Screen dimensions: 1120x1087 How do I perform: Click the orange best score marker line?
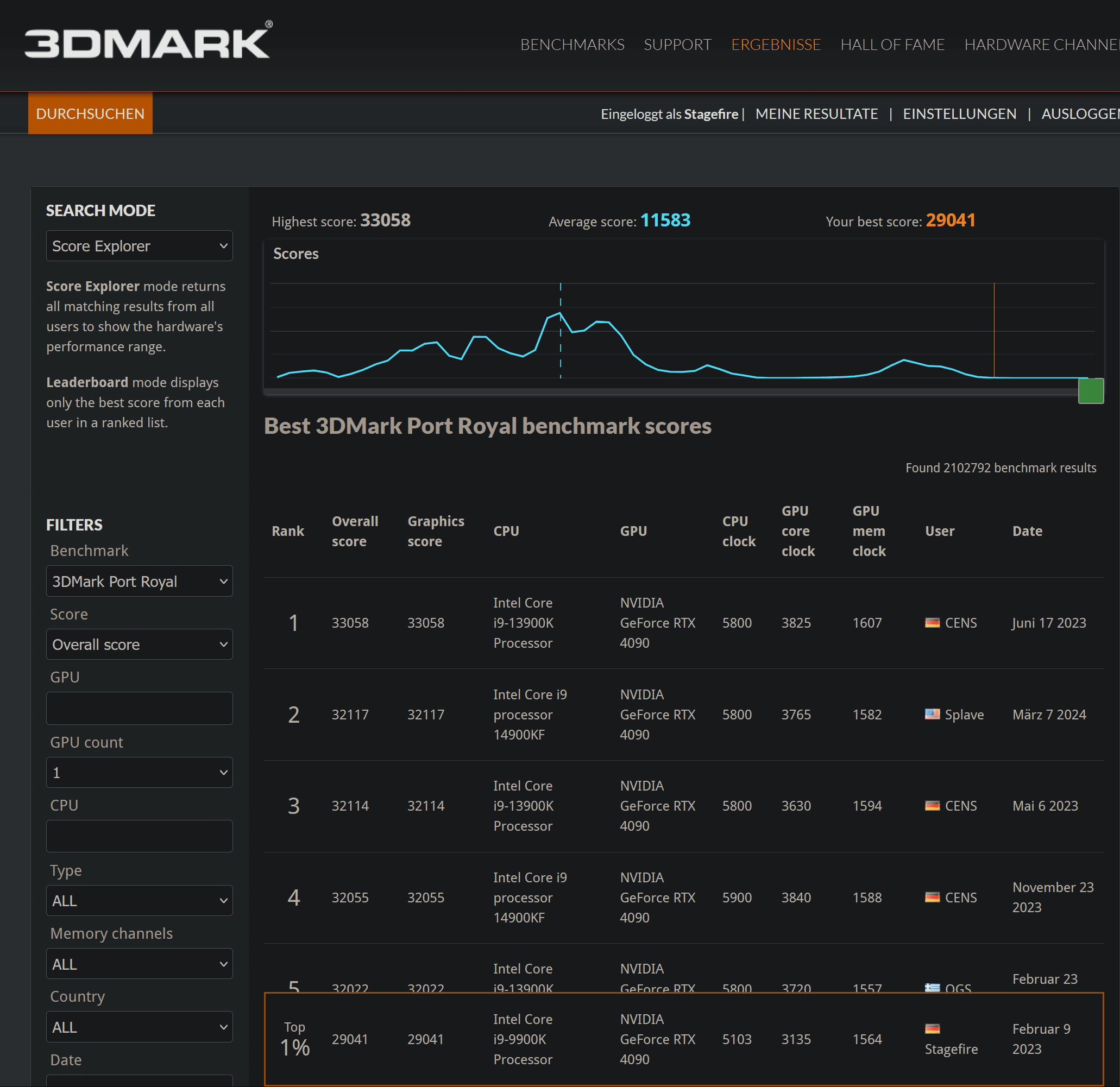[x=993, y=330]
